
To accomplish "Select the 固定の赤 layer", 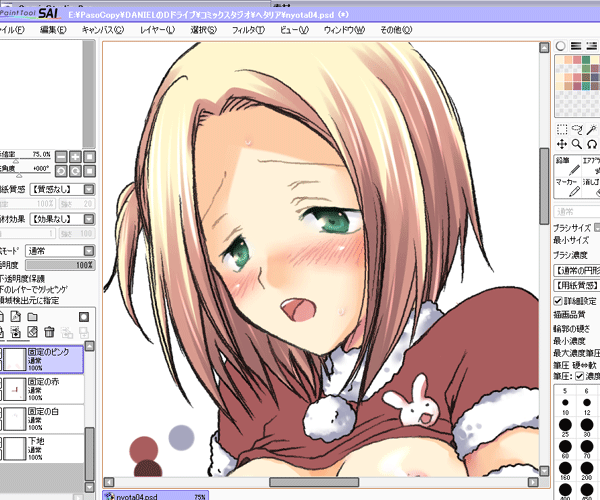I will click(42, 389).
